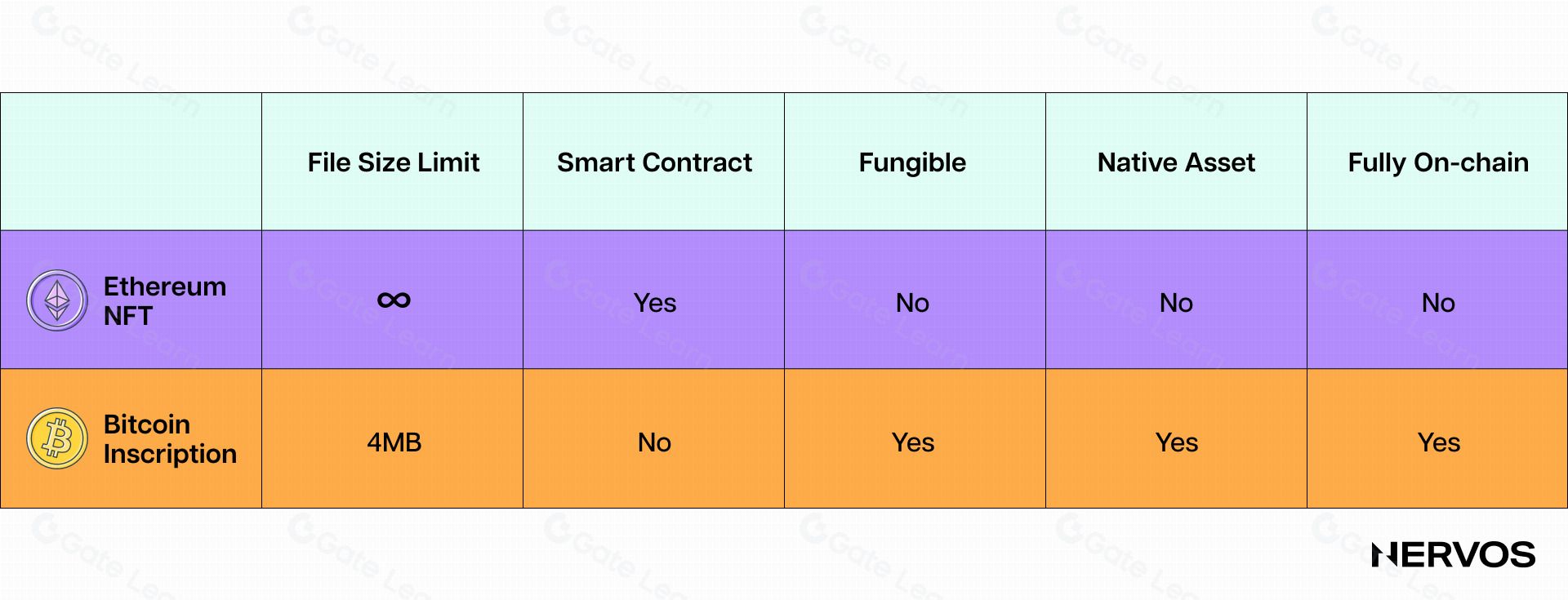Select the Smart Contract column header
This screenshot has width=1568, height=600.
(654, 162)
